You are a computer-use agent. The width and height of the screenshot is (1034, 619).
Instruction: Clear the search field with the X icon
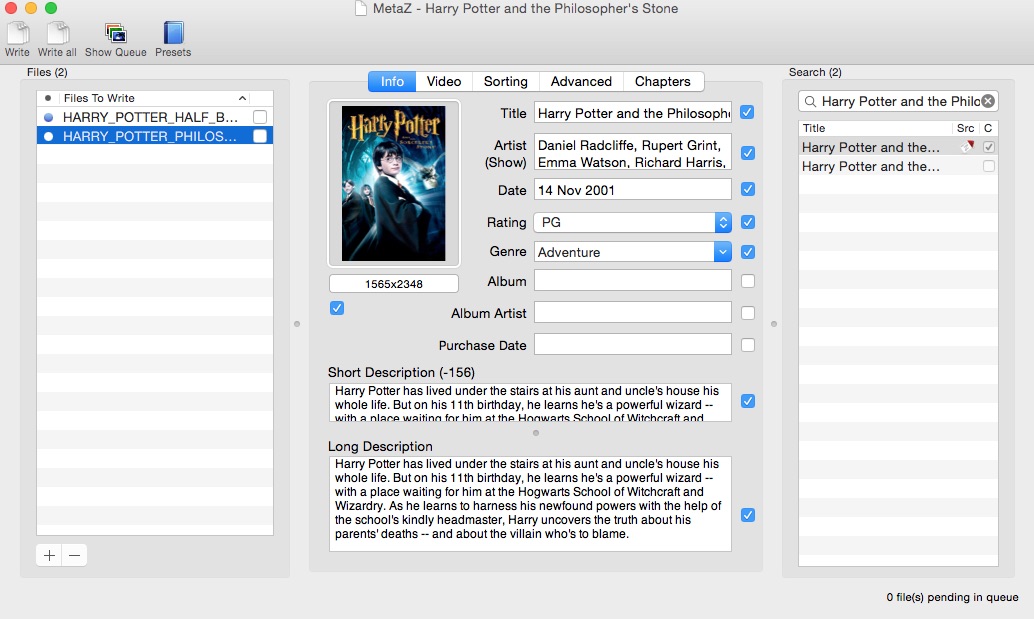click(987, 101)
